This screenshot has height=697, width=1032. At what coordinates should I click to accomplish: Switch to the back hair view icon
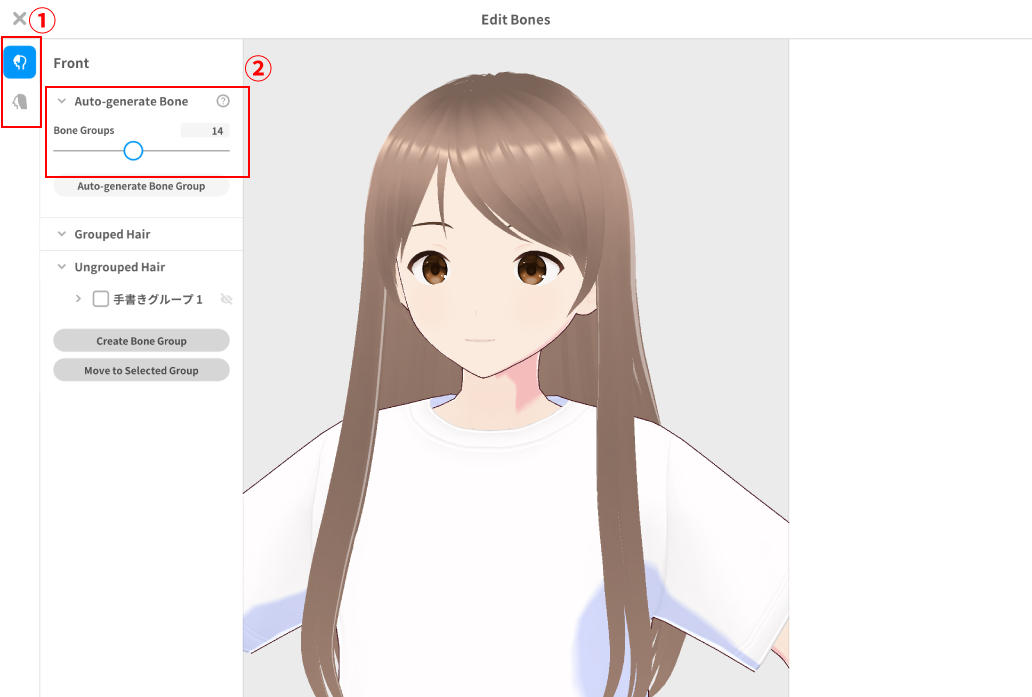click(x=20, y=102)
